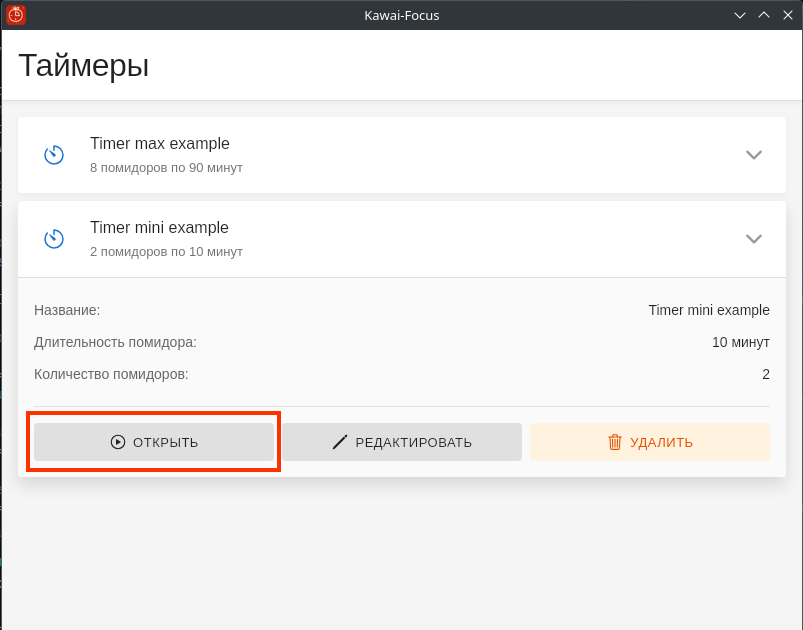The image size is (803, 630).
Task: Click the blue timer icon of Timer max example
Action: click(x=54, y=155)
